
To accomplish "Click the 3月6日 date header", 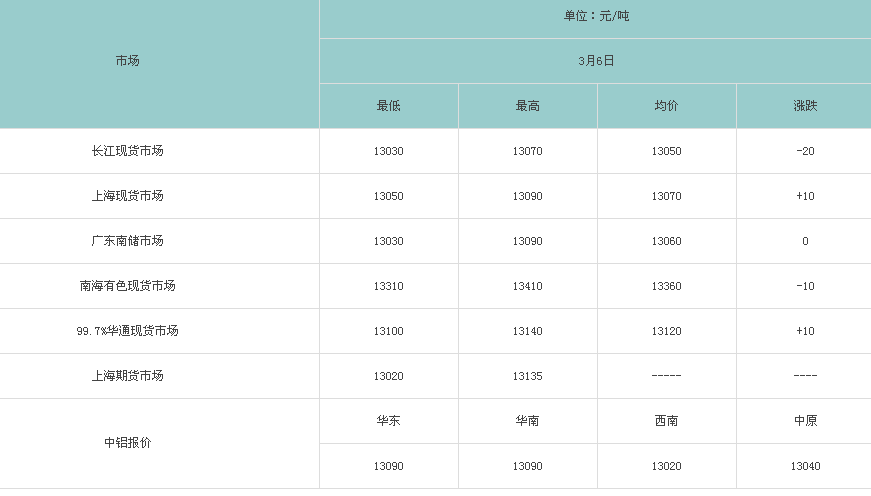I will tap(596, 61).
